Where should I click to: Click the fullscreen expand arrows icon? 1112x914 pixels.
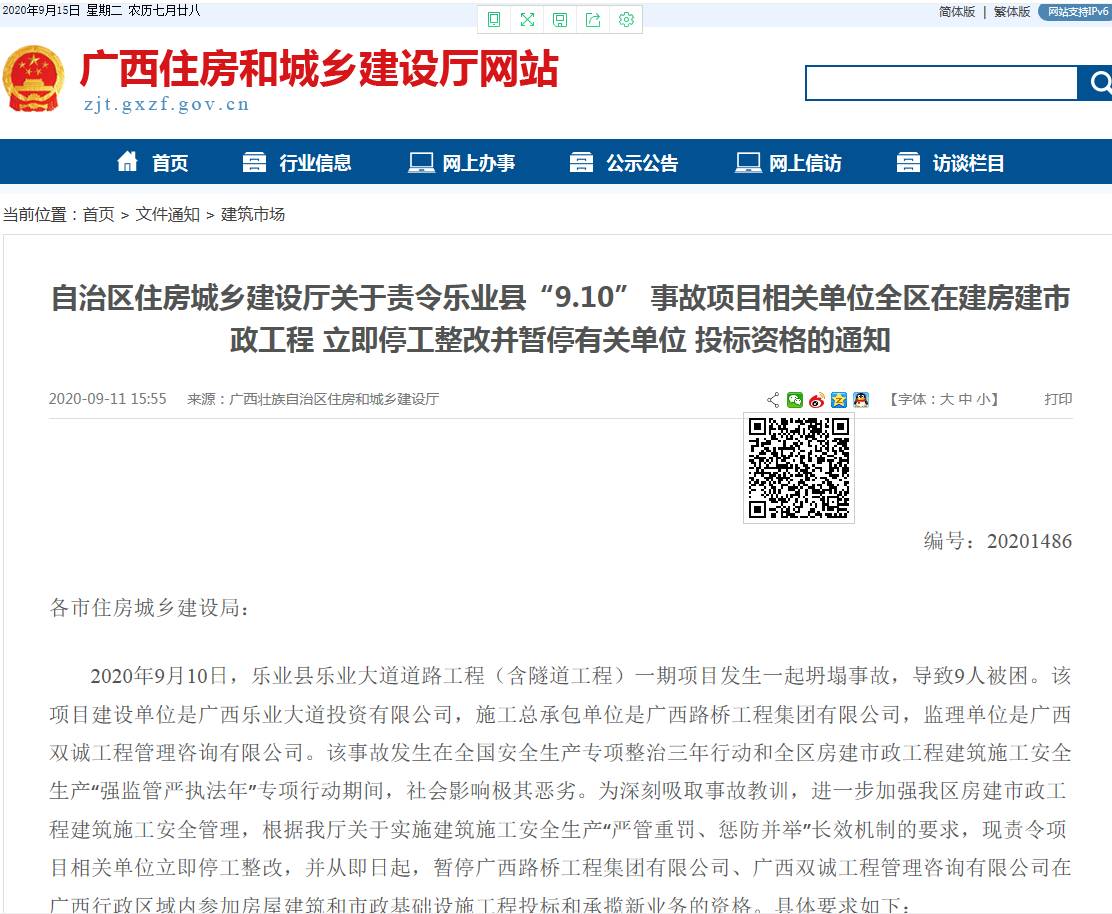click(527, 20)
